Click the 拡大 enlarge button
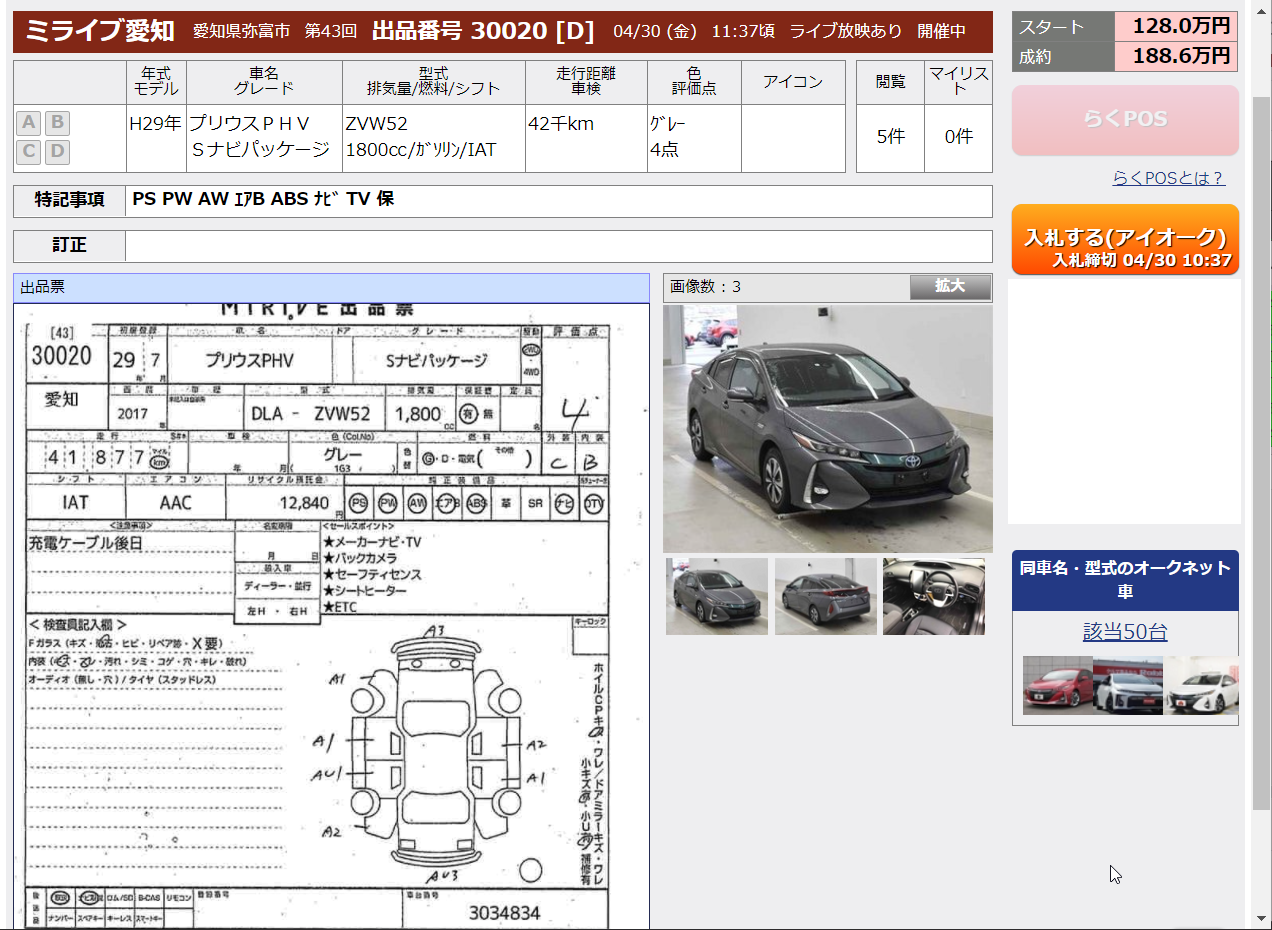This screenshot has height=930, width=1272. pyautogui.click(x=950, y=287)
